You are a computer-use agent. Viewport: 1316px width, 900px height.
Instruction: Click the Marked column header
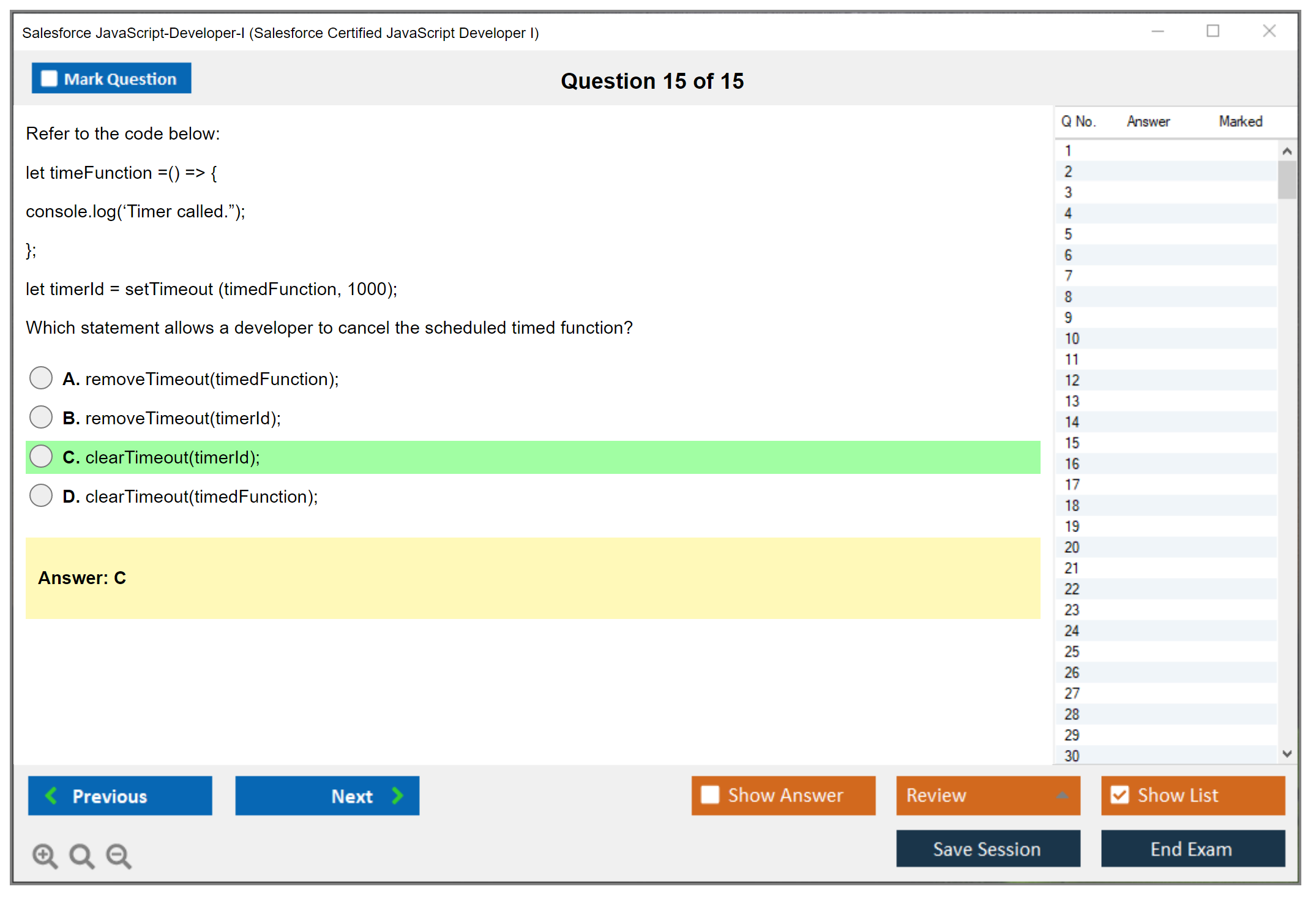(1240, 121)
